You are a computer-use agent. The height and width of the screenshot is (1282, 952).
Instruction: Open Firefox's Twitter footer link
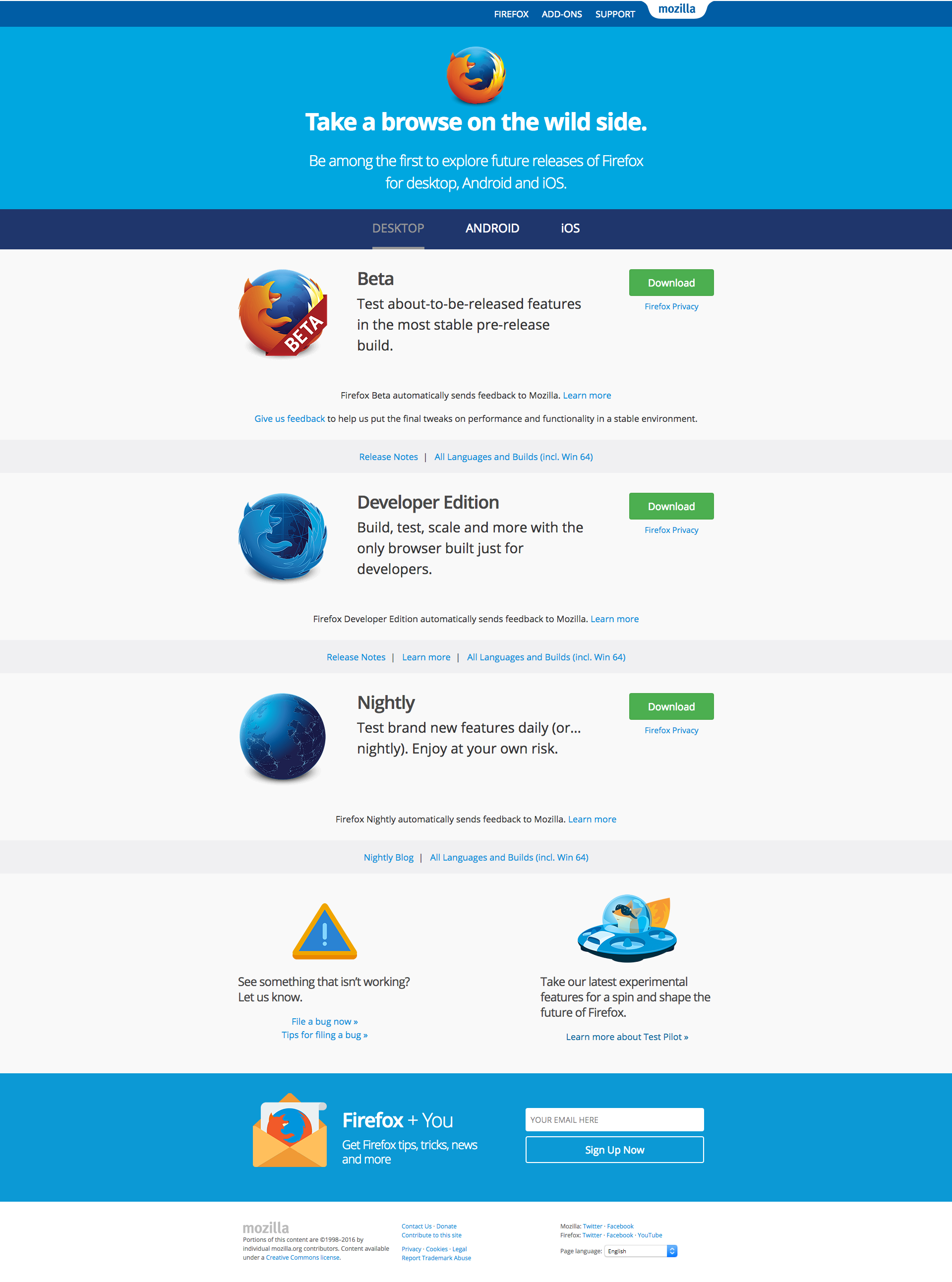(x=592, y=1235)
